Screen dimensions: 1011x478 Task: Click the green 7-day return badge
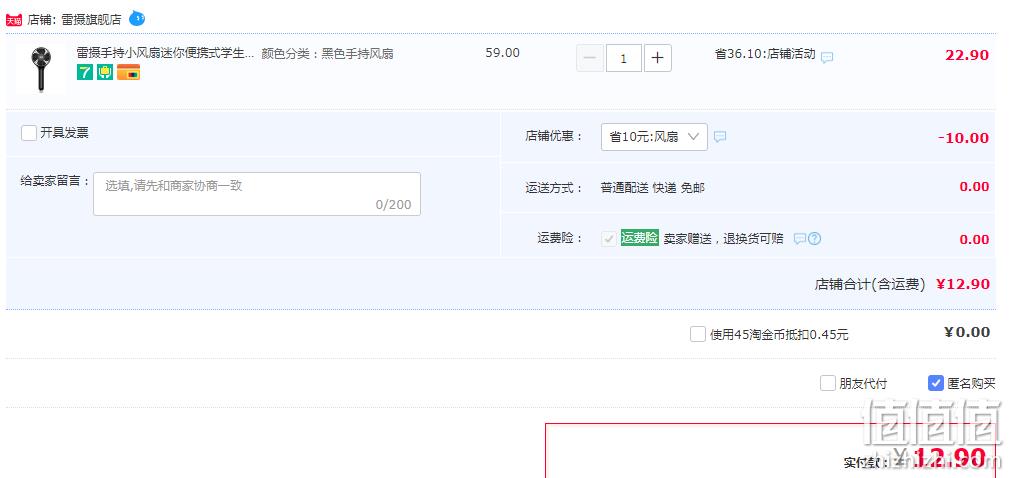(85, 72)
